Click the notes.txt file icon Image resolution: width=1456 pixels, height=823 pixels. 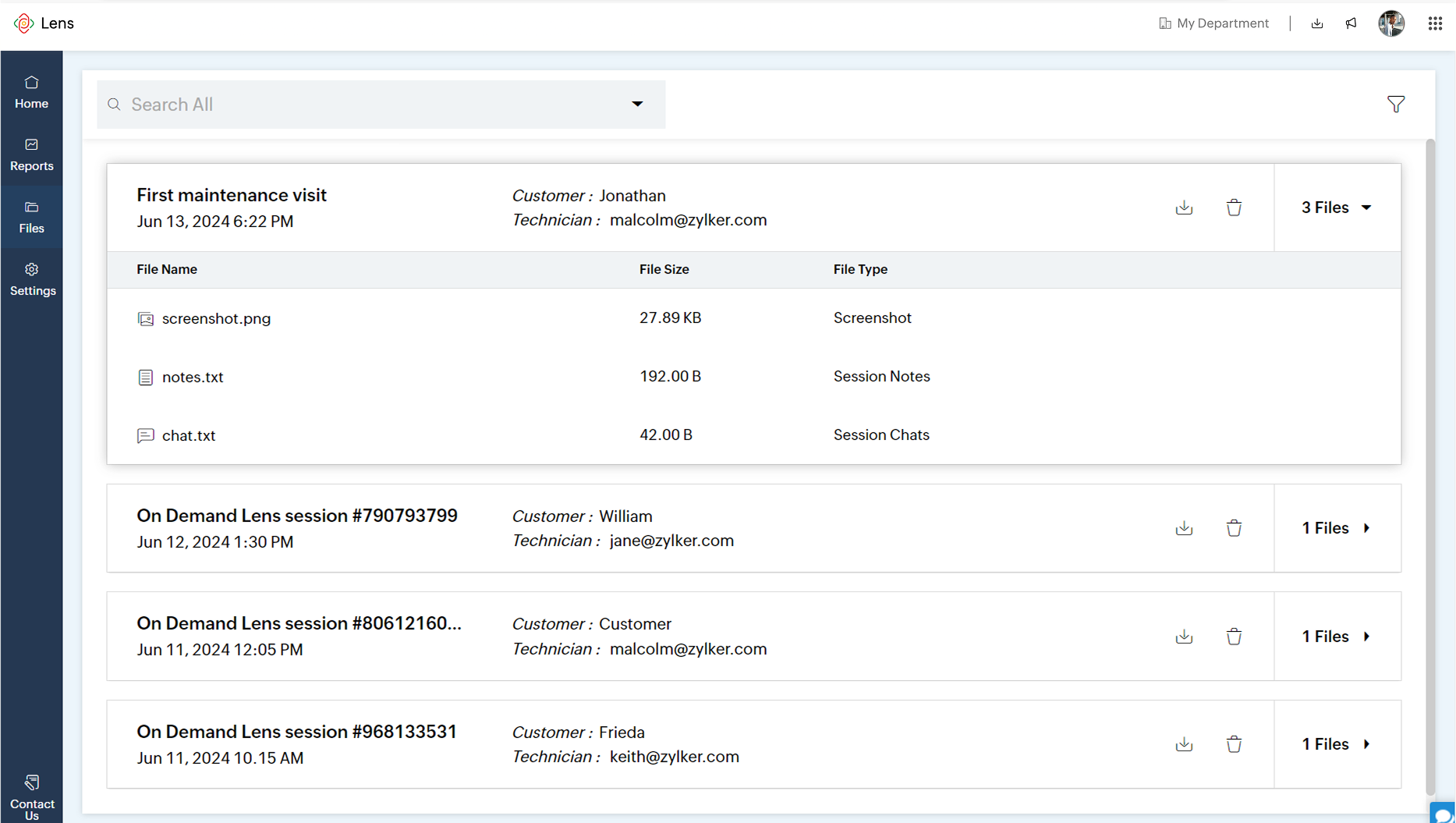(x=146, y=377)
